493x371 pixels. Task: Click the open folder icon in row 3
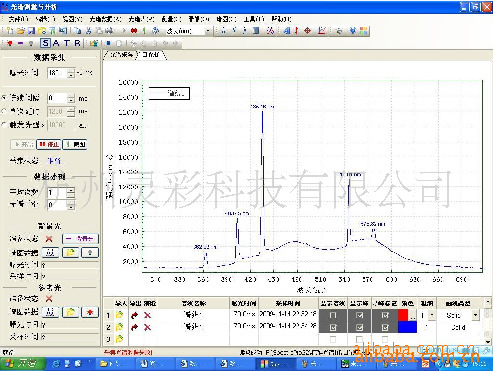click(x=119, y=339)
